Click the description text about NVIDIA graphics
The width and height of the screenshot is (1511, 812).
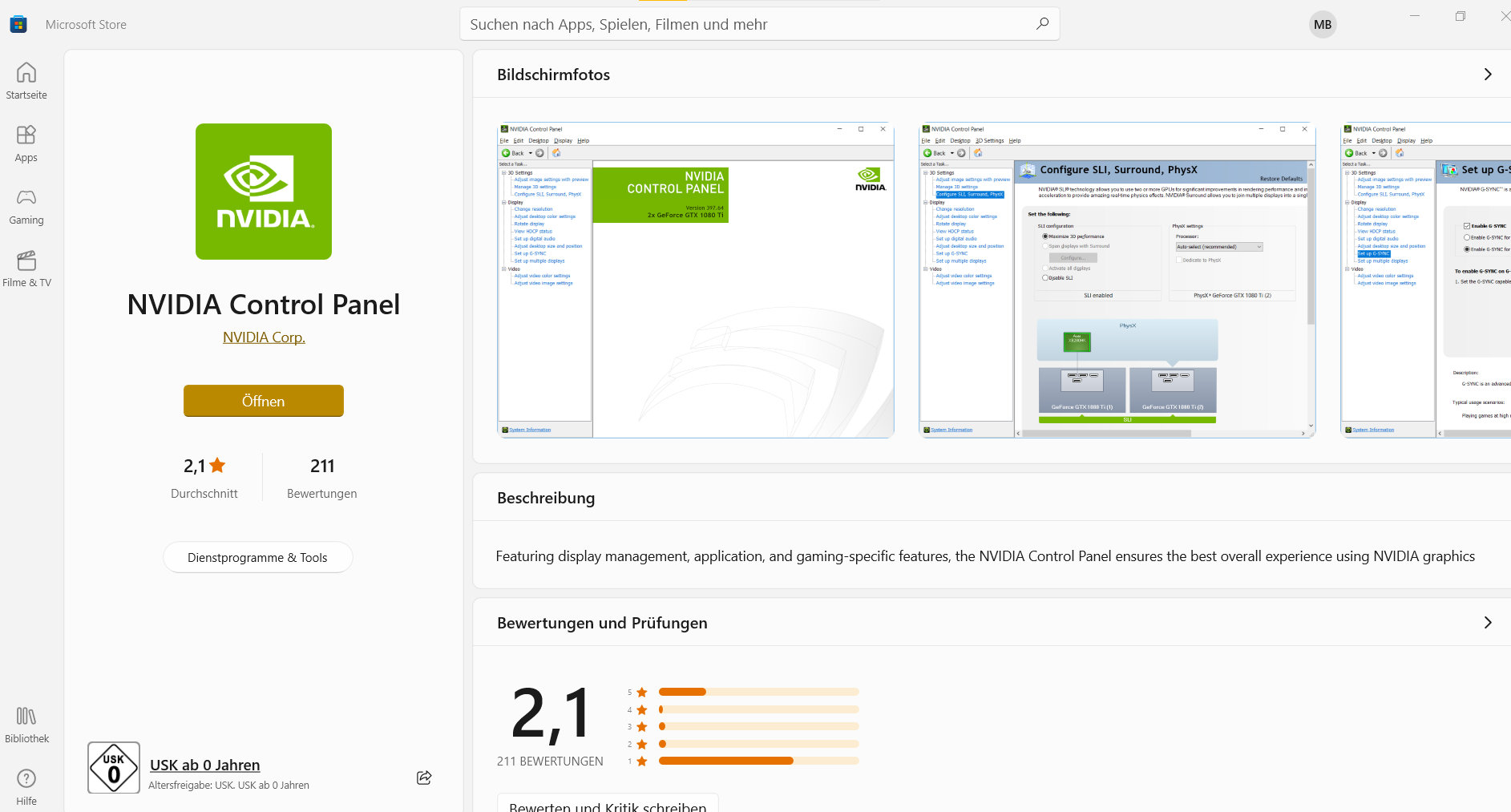coord(985,556)
